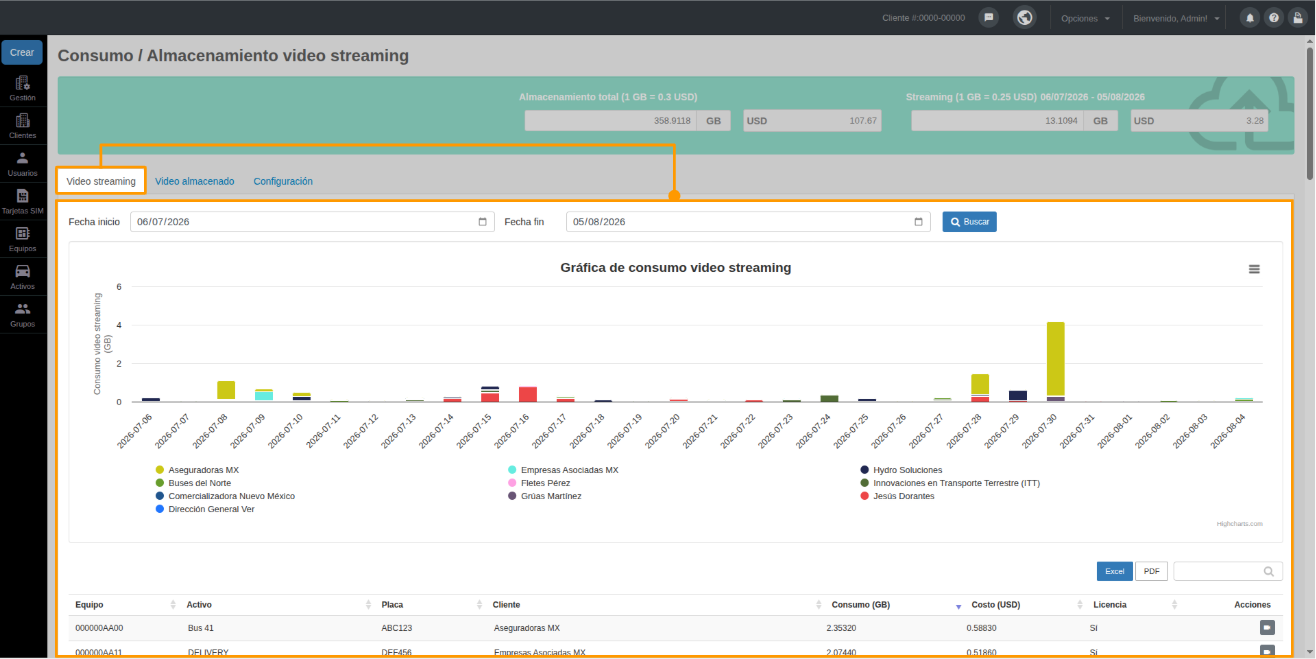Image resolution: width=1316 pixels, height=659 pixels.
Task: Open the Configuración tab
Action: [283, 181]
